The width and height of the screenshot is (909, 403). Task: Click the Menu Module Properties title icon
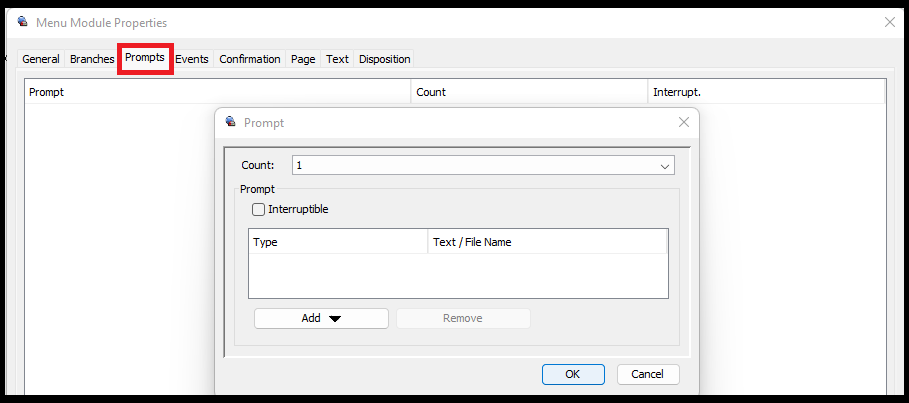tap(23, 22)
